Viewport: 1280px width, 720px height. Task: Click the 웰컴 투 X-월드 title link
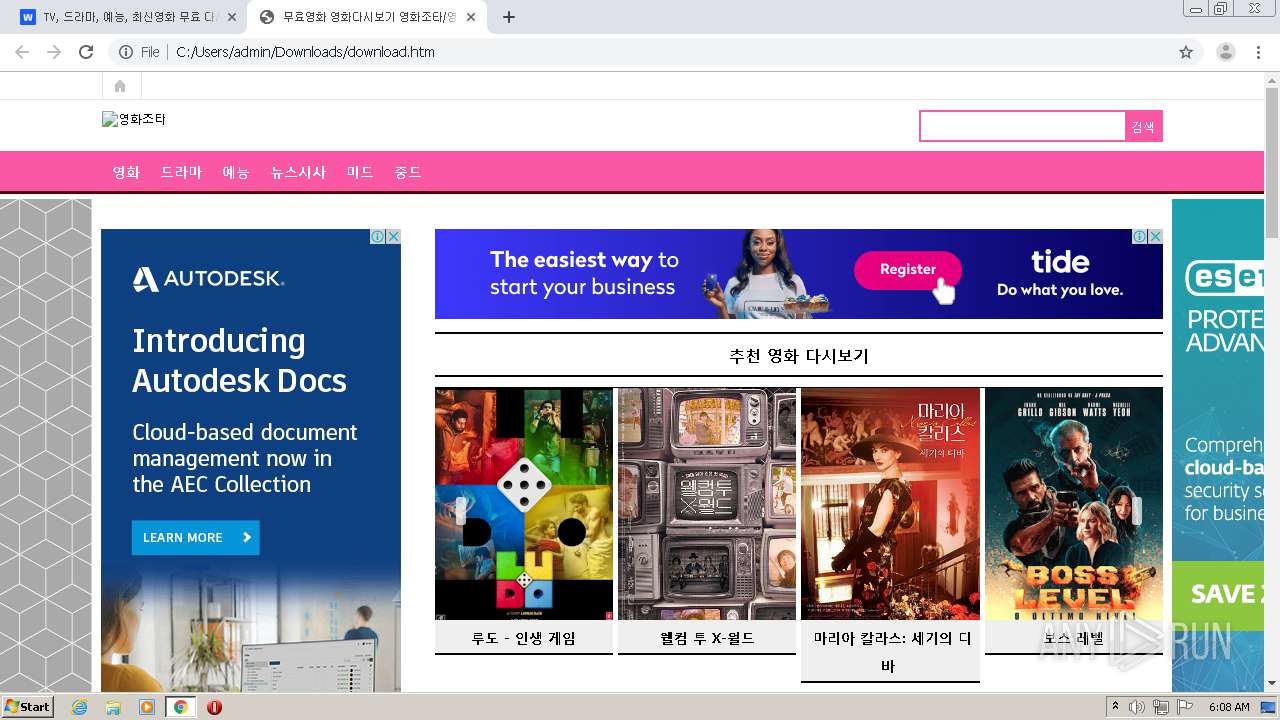click(707, 638)
